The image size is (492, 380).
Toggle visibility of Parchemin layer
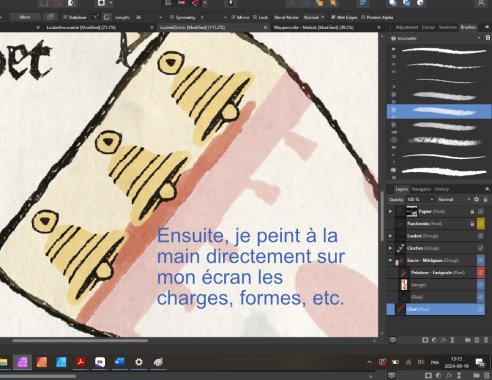(481, 224)
